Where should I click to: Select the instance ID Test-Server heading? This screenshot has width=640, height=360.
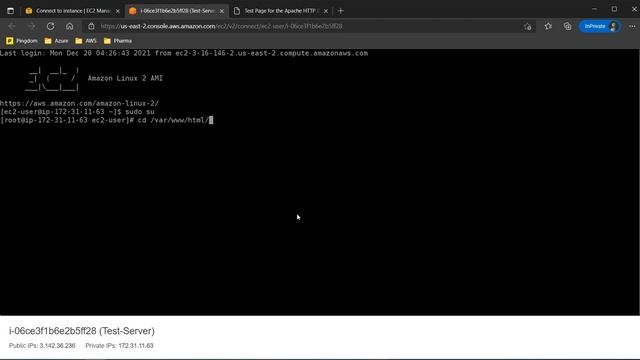click(82, 331)
